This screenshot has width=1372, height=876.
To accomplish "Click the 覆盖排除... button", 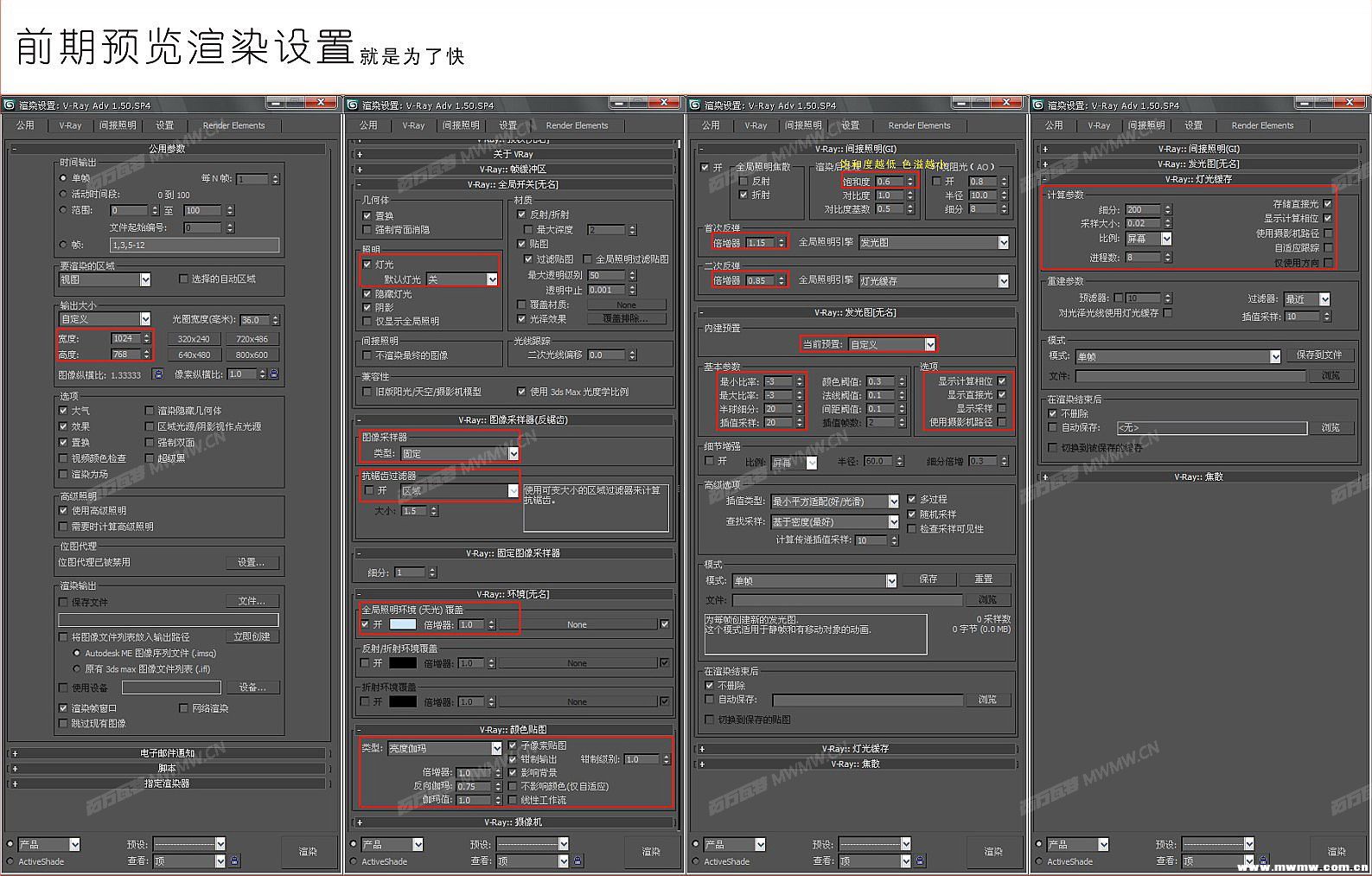I will pyautogui.click(x=626, y=318).
